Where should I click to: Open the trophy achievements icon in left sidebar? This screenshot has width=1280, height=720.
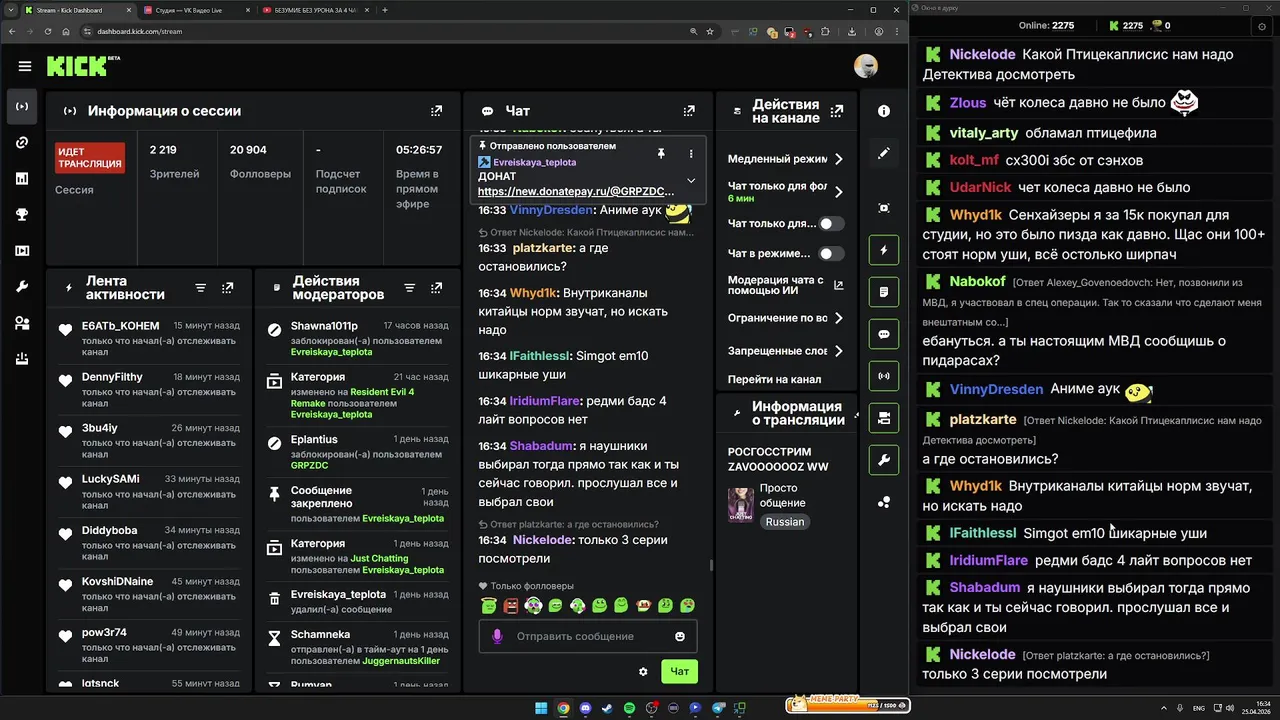[22, 215]
